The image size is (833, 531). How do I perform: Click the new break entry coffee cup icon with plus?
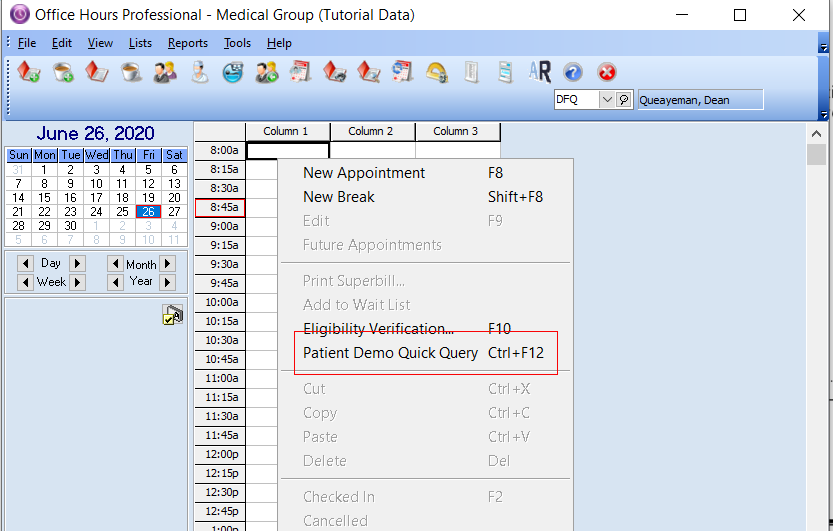click(63, 72)
